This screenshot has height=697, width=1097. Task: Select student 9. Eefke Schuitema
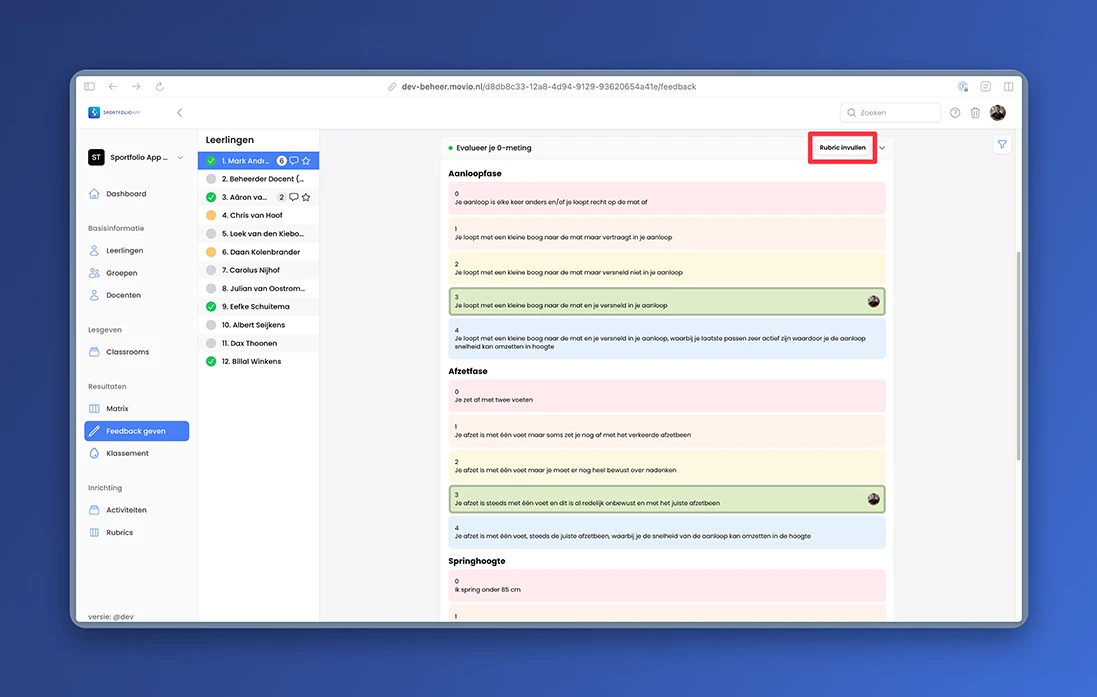(x=258, y=307)
